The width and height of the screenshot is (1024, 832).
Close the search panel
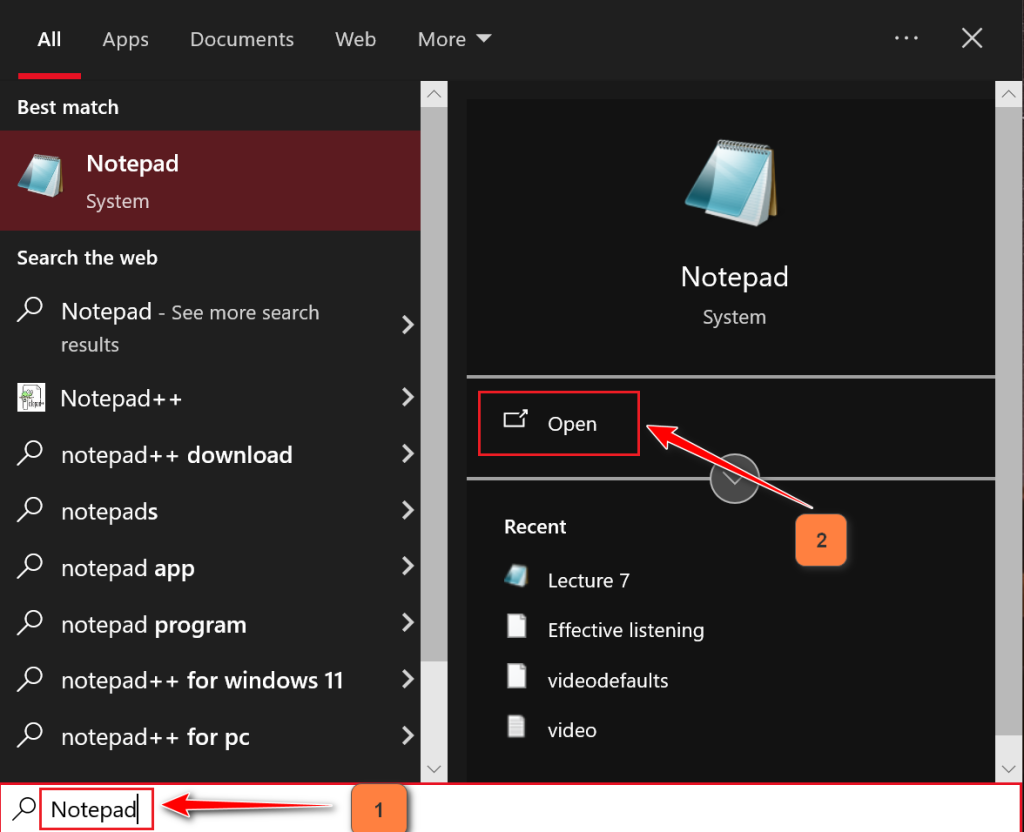[x=972, y=39]
